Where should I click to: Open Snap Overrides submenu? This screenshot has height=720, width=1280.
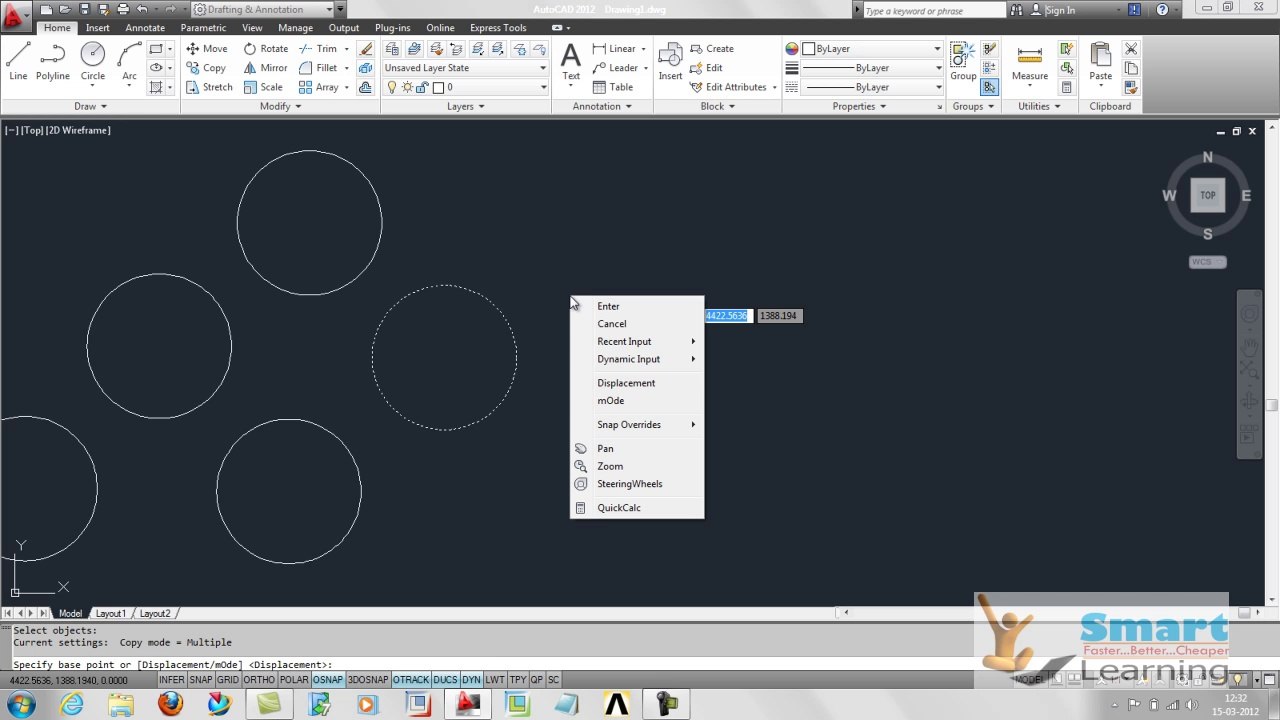pos(637,425)
